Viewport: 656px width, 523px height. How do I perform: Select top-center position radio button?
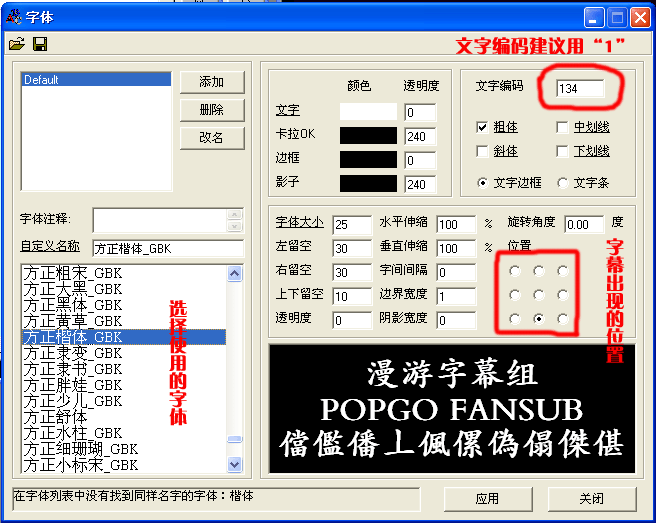[x=539, y=271]
